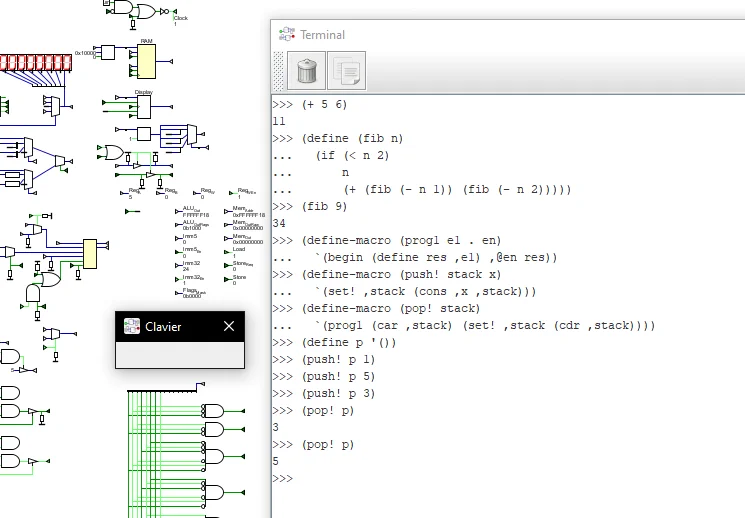Select the OR gate near Clock
The width and height of the screenshot is (745, 518).
[146, 11]
